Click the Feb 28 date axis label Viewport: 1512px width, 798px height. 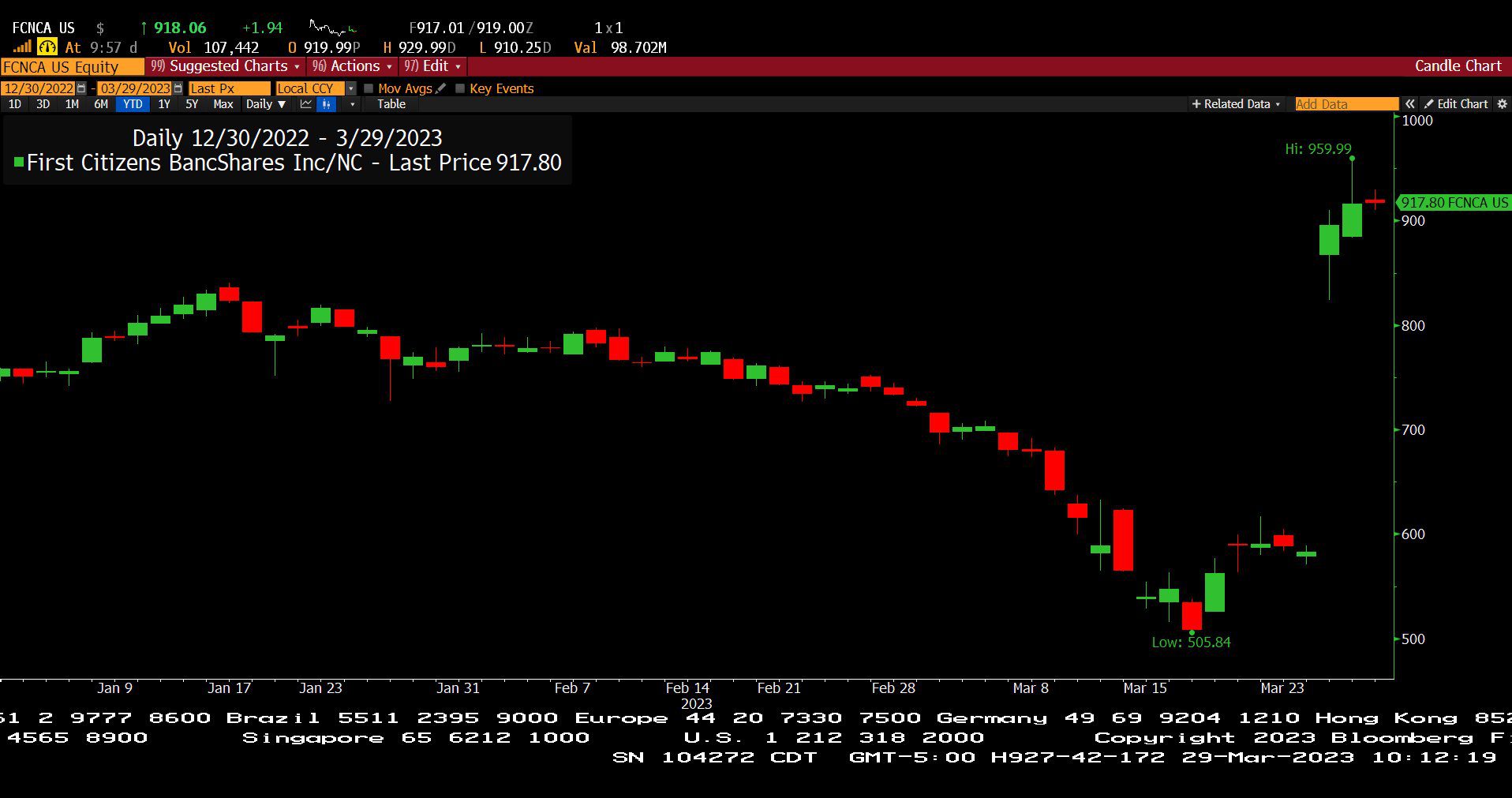(x=893, y=688)
